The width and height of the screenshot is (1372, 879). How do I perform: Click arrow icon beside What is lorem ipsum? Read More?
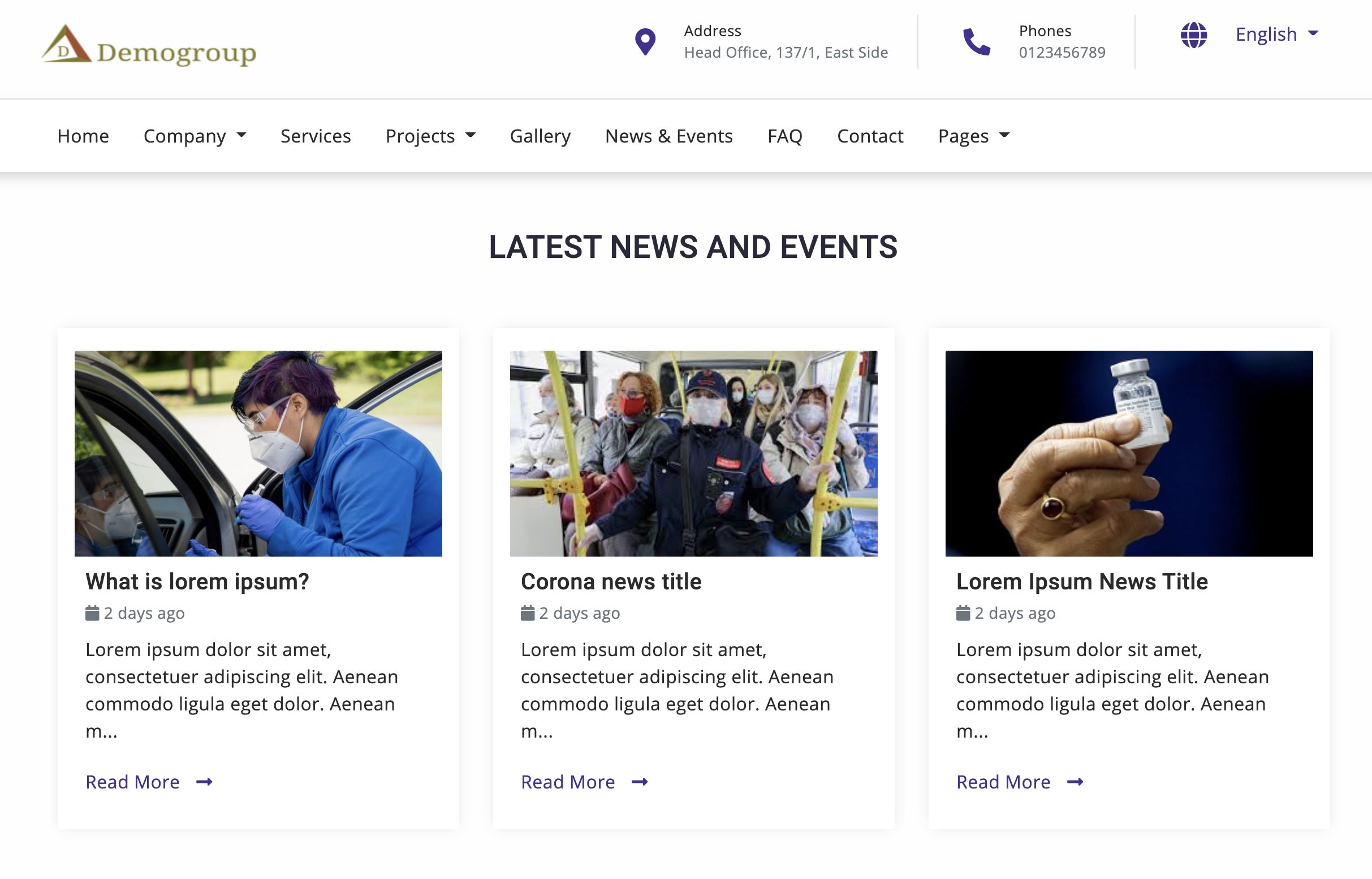point(204,782)
